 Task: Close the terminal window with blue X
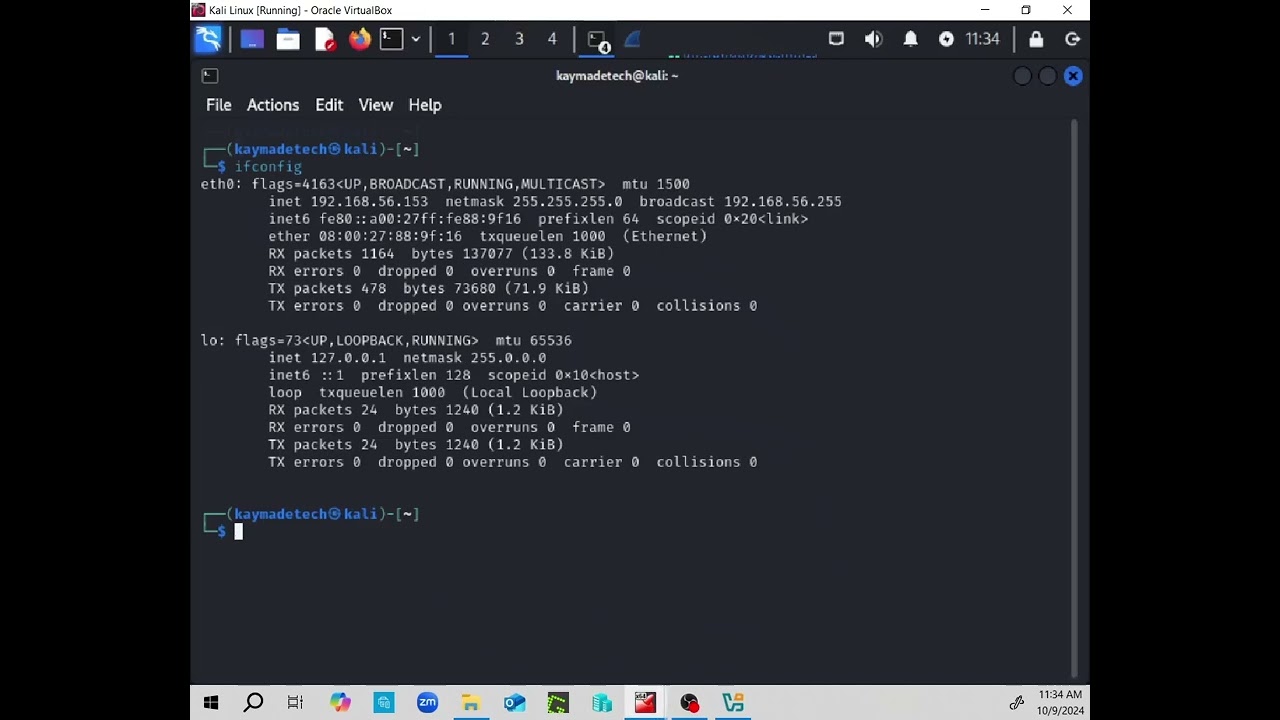point(1073,76)
